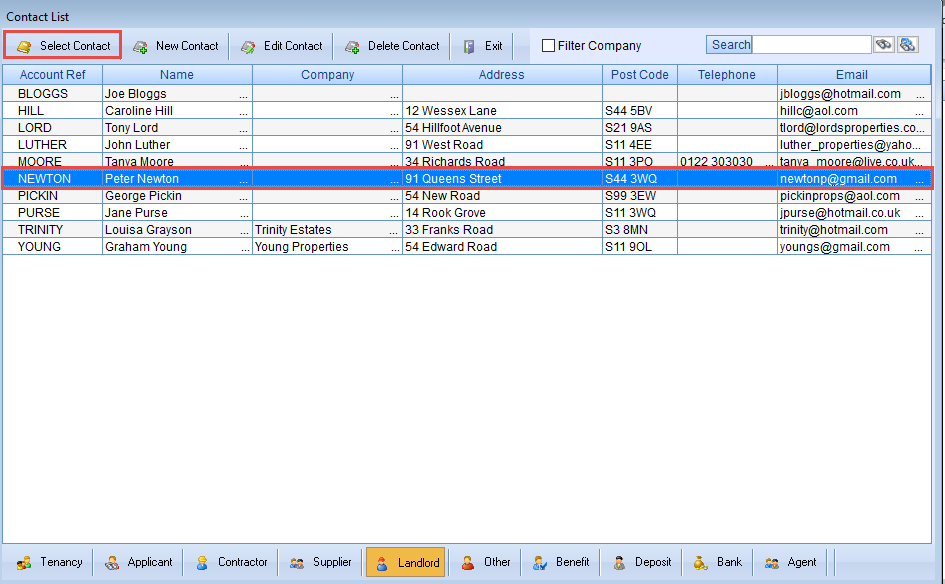Click the Edit Contact pencil icon

pos(248,46)
